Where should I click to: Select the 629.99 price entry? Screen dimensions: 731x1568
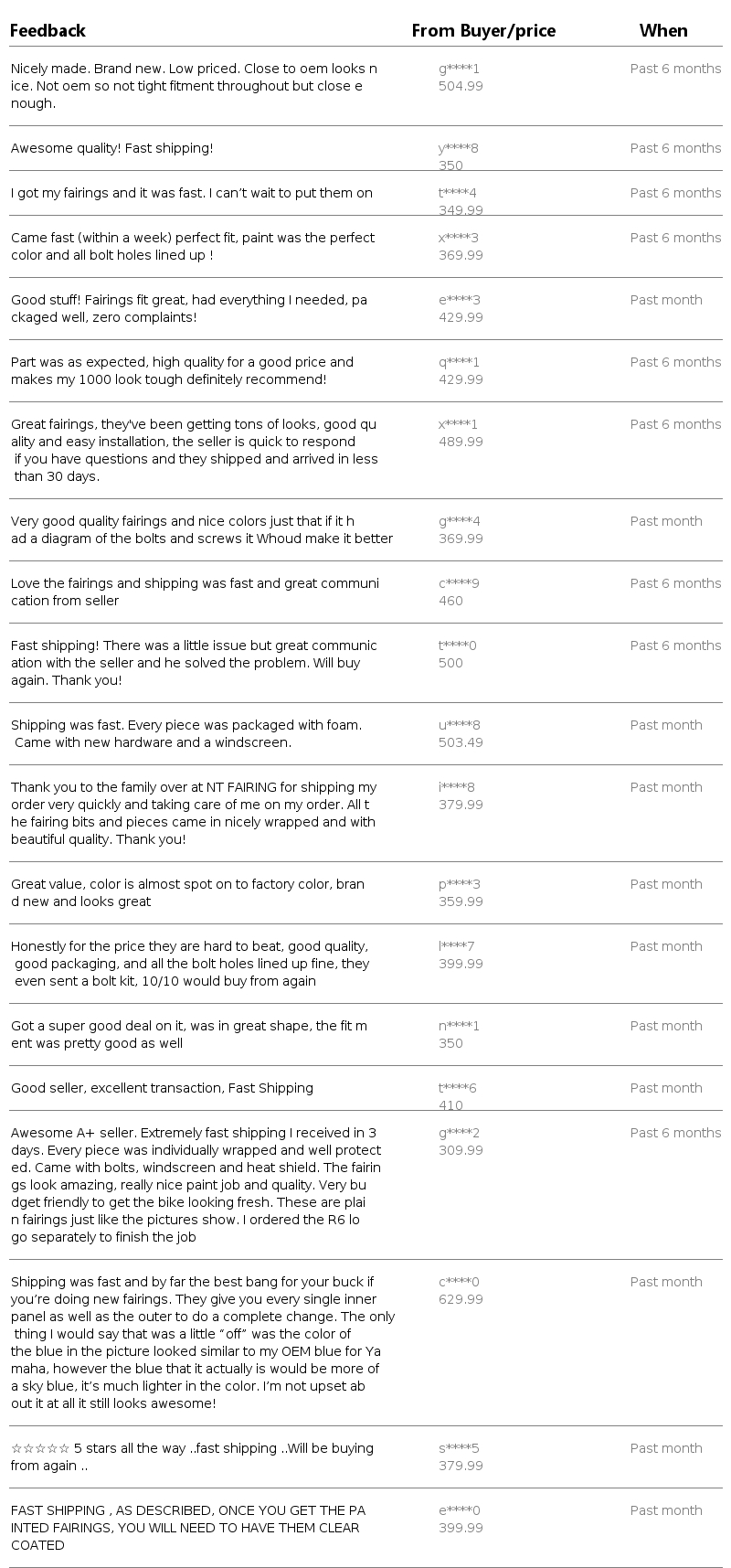pos(461,1299)
